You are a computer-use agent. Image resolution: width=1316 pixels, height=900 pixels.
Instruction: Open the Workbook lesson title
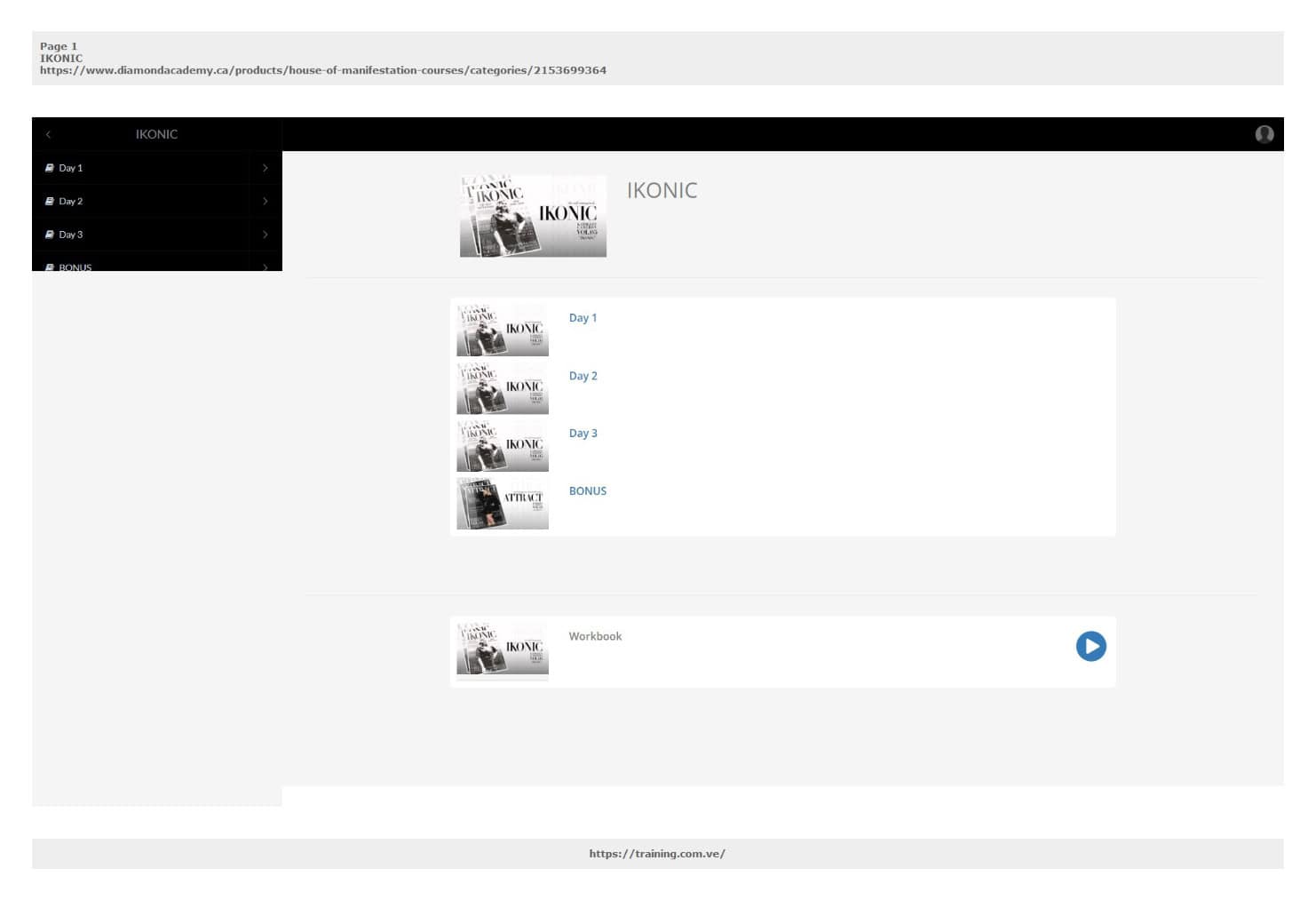coord(595,637)
